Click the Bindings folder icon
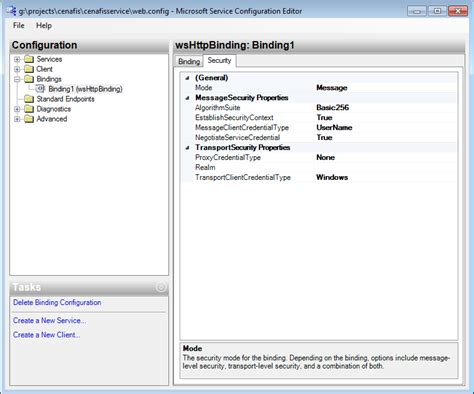The width and height of the screenshot is (474, 394). click(x=29, y=79)
